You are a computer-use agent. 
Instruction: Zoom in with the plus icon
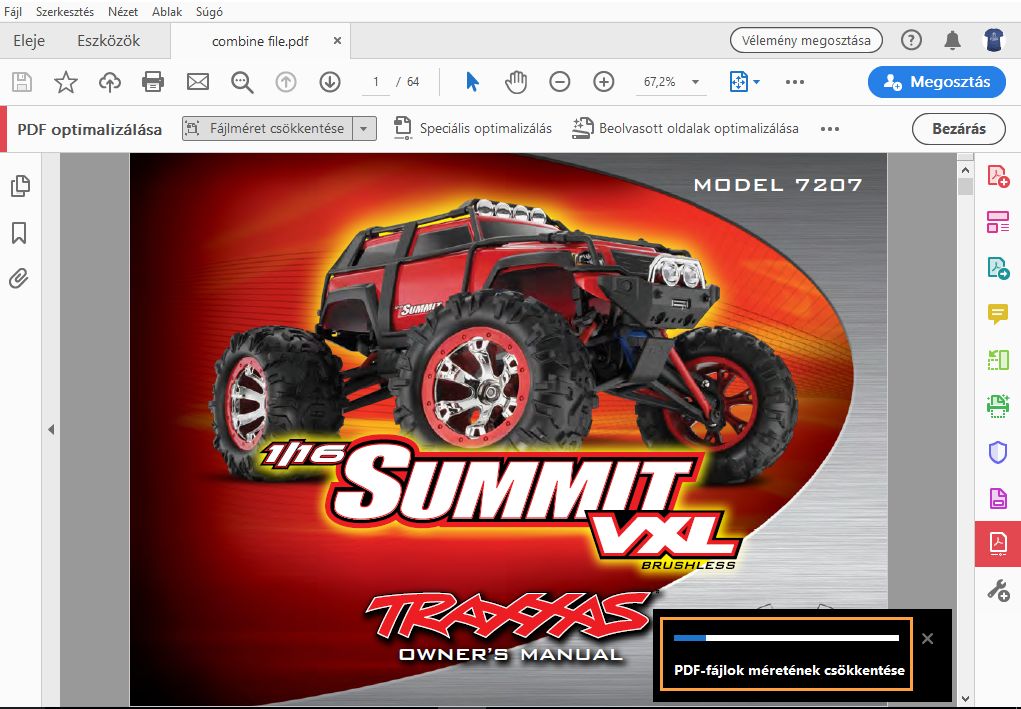[x=604, y=82]
